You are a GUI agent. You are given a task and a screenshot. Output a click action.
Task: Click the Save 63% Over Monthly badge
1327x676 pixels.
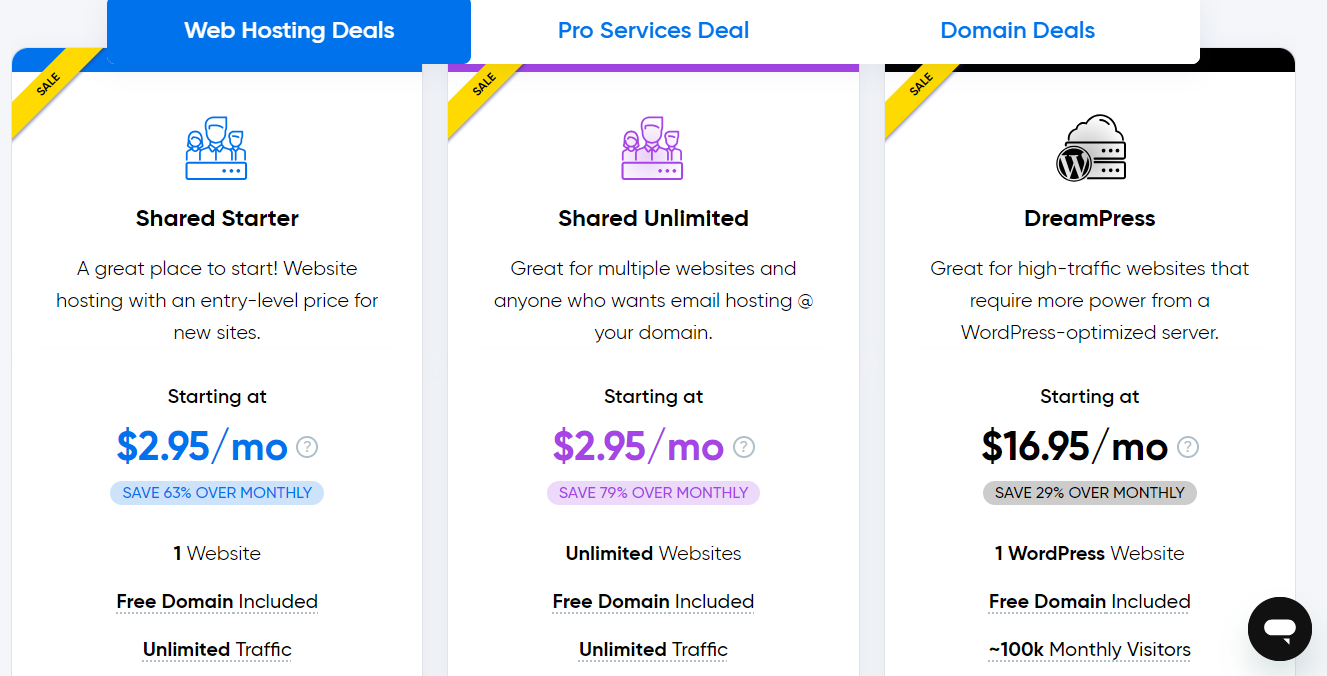(217, 492)
